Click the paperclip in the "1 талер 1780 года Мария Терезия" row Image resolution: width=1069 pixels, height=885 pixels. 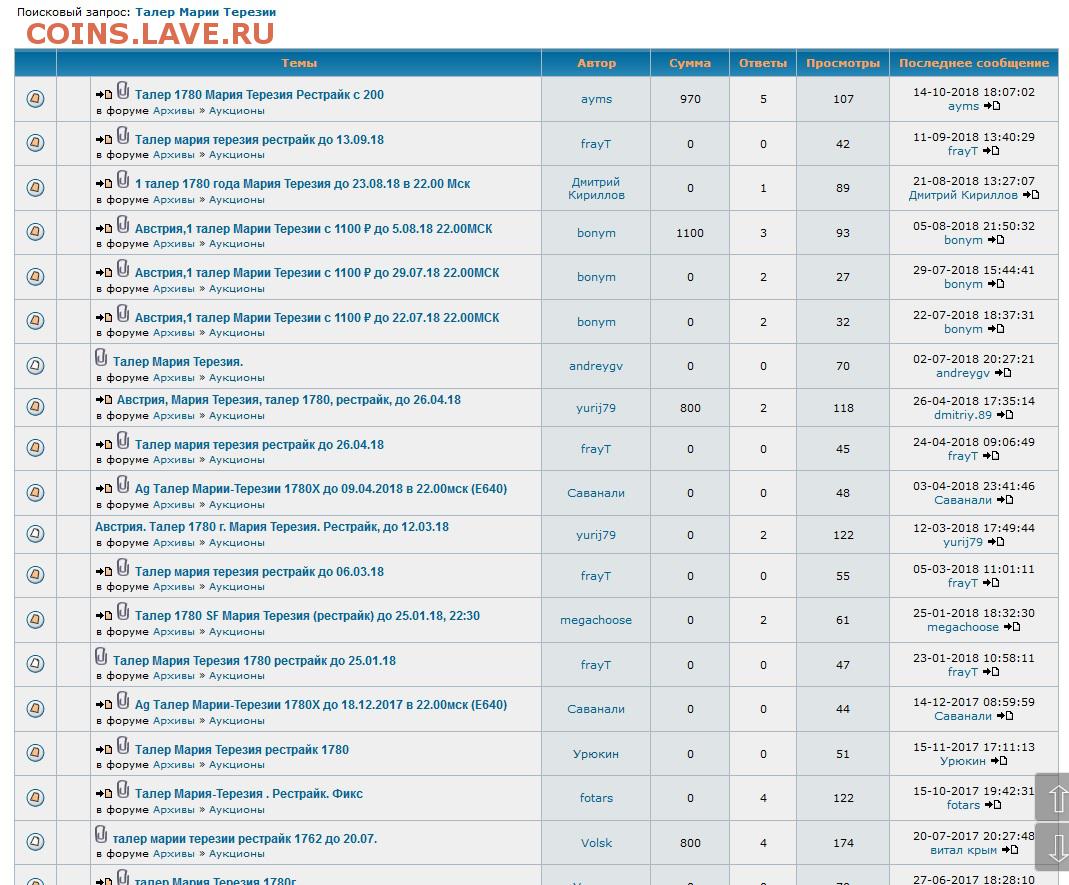(123, 179)
